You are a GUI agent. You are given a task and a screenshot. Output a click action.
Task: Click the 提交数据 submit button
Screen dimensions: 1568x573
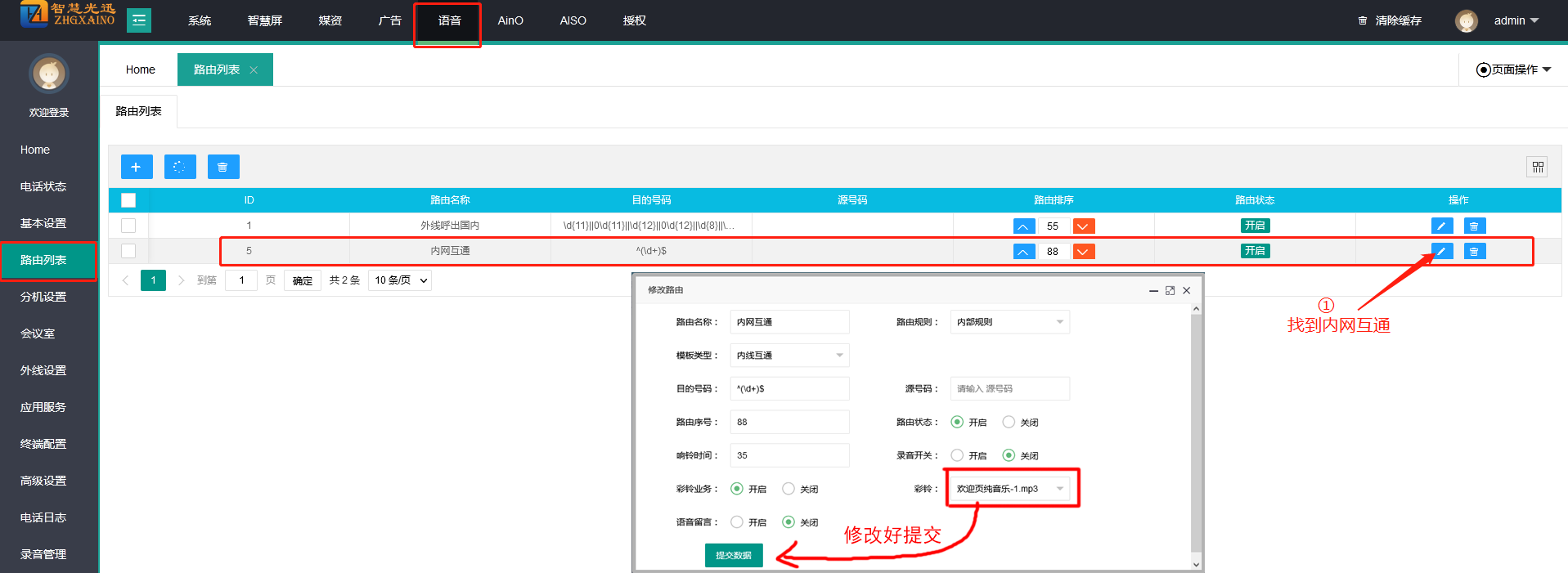tap(734, 555)
